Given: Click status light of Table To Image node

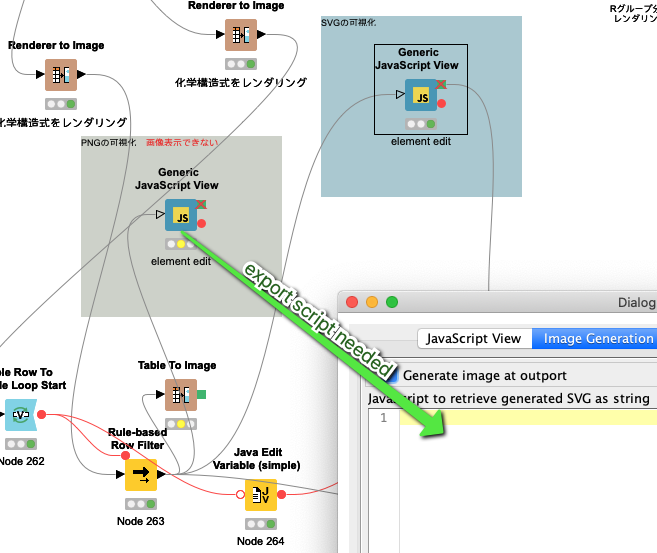Looking at the screenshot, I should click(x=181, y=424).
